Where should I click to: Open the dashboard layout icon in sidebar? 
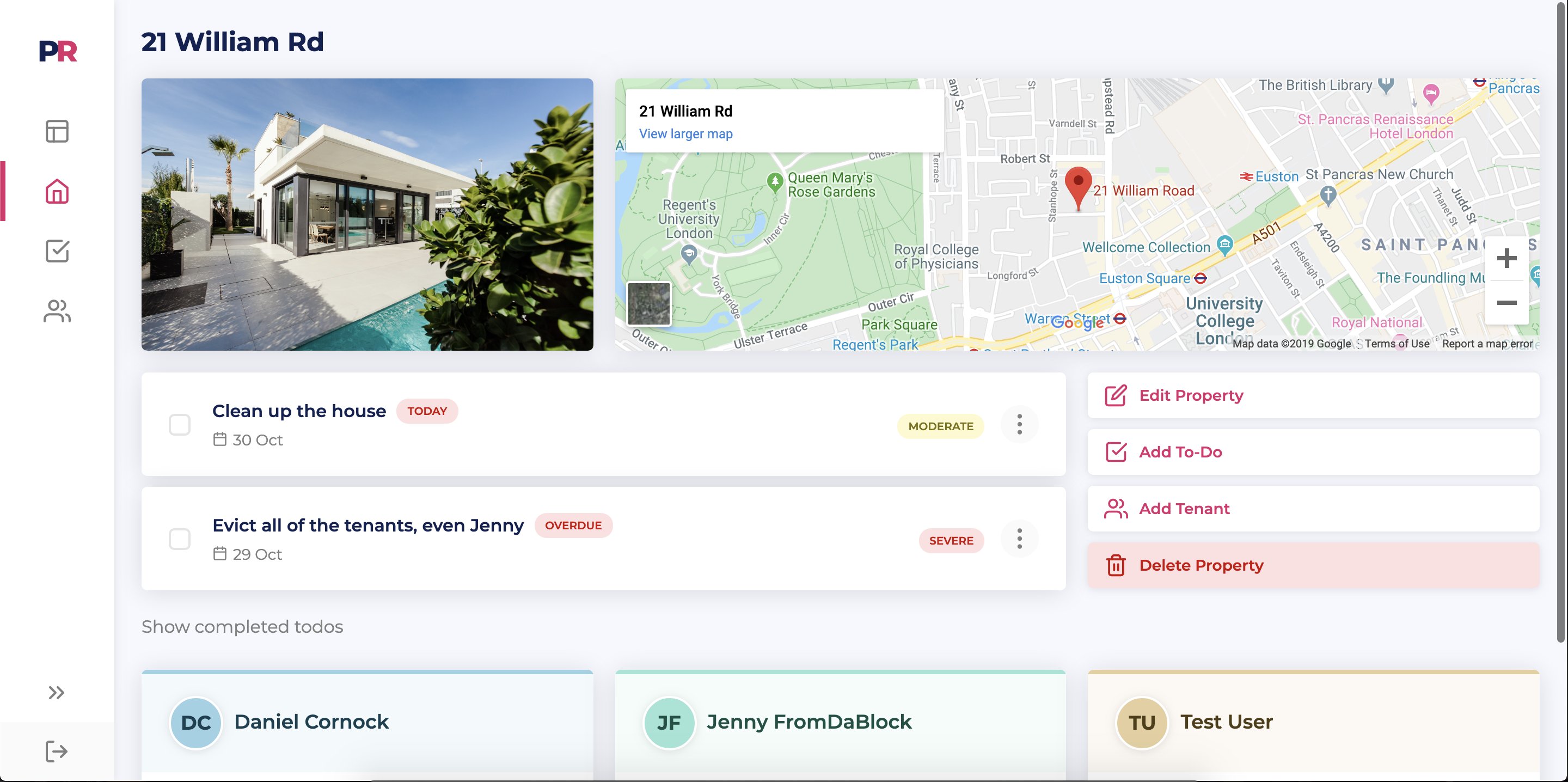[x=57, y=131]
